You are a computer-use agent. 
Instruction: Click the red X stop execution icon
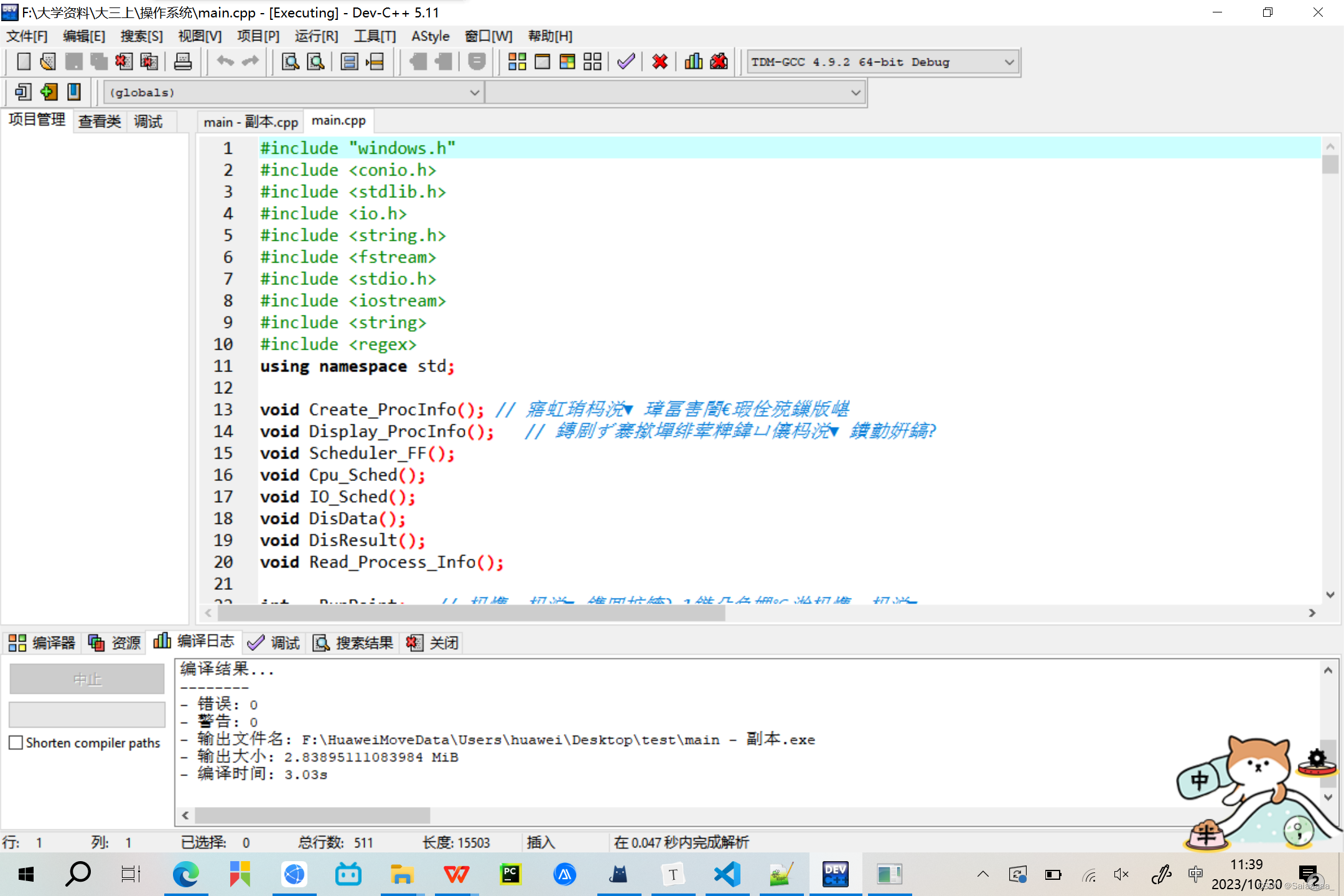click(x=660, y=62)
